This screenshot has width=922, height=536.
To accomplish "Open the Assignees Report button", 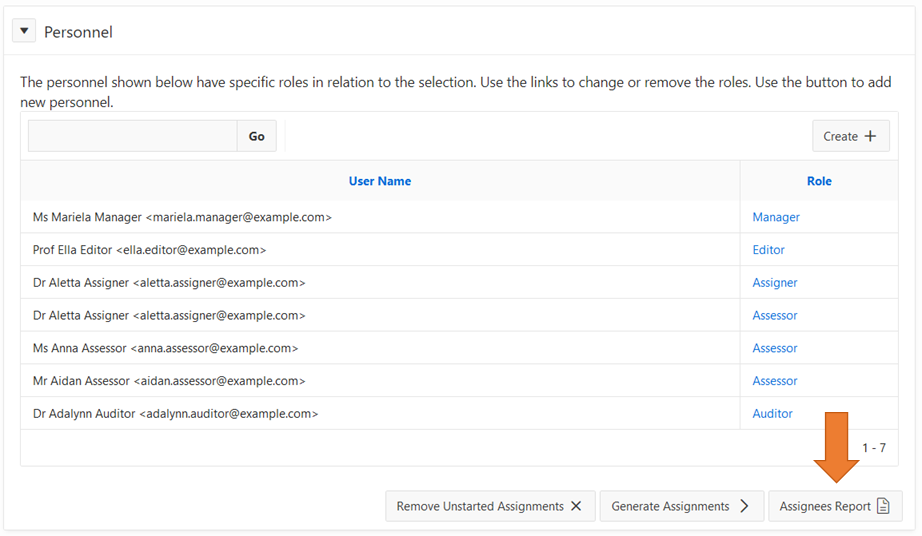I will (x=835, y=506).
